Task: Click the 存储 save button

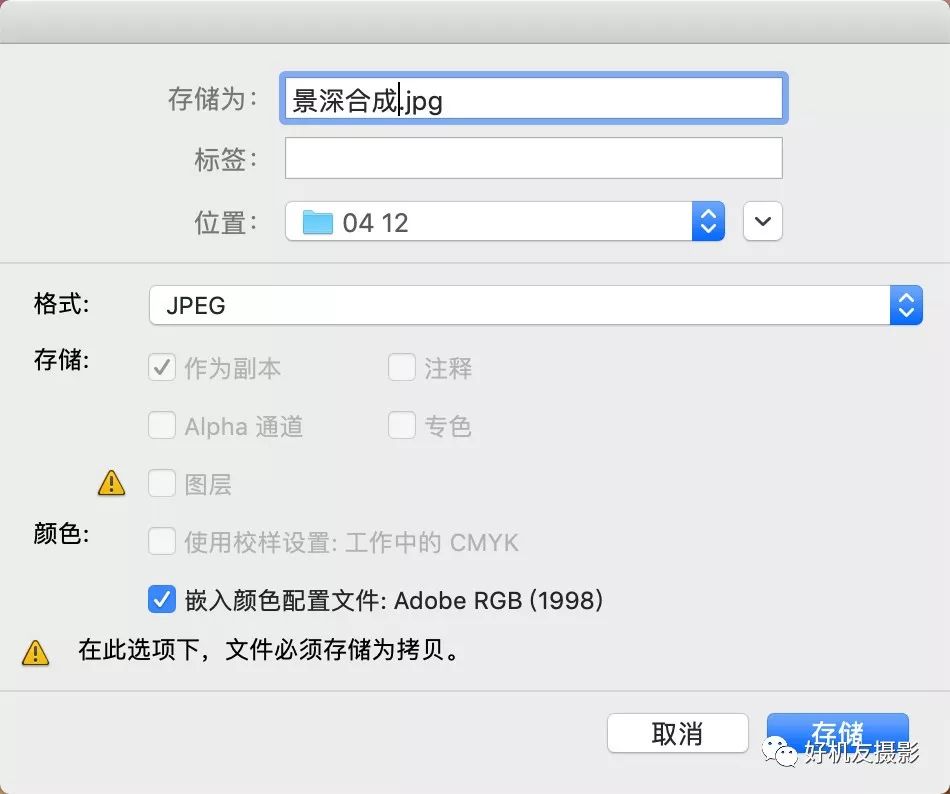Action: (x=837, y=733)
